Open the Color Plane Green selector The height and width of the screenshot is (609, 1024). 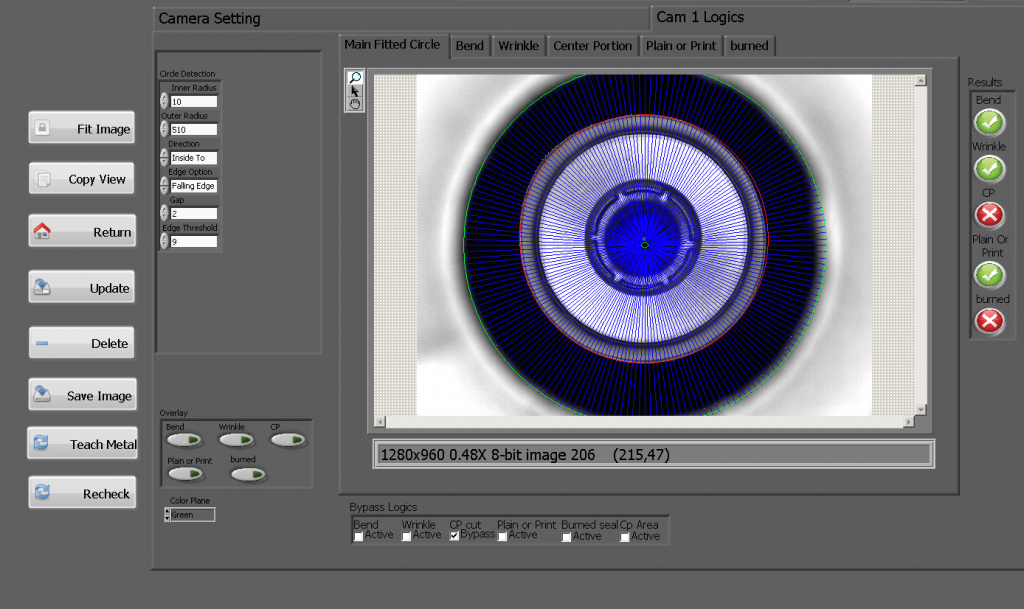191,515
